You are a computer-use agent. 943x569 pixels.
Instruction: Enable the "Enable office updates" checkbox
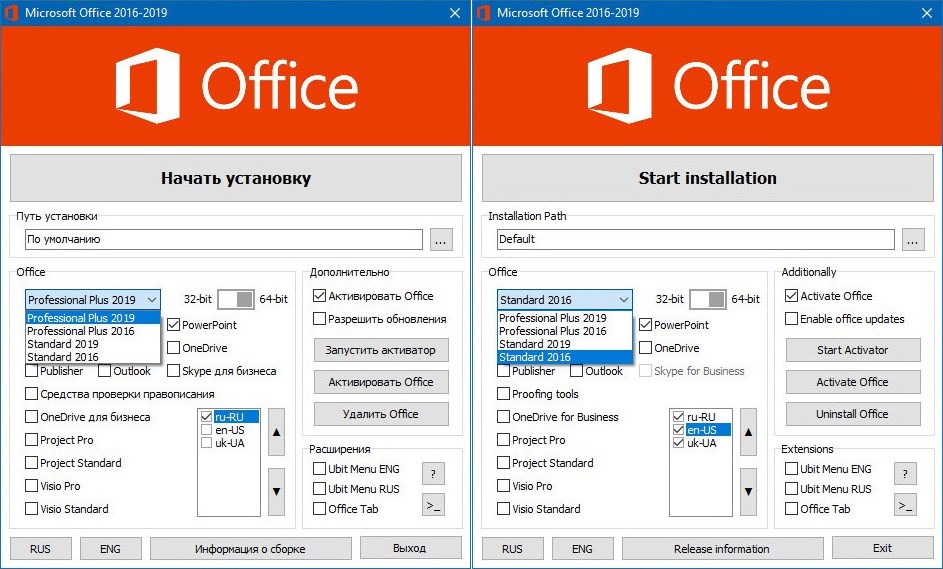pyautogui.click(x=792, y=319)
